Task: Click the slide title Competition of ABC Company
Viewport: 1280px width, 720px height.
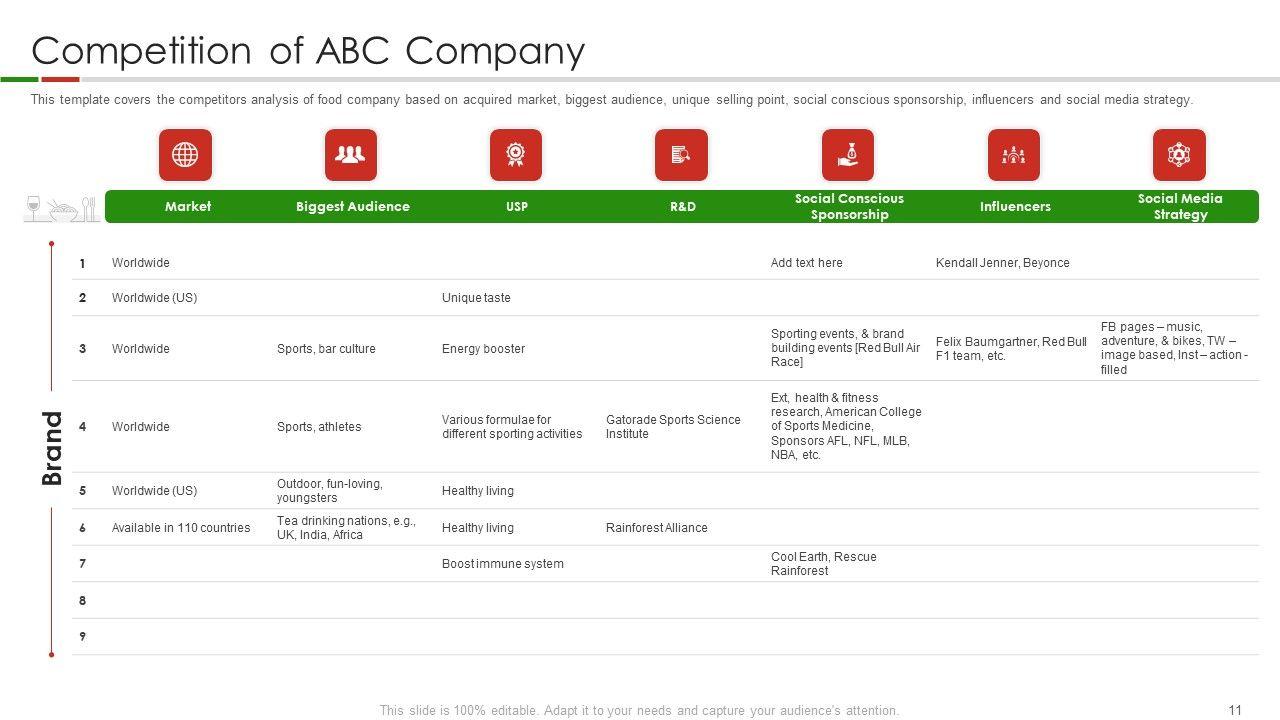Action: click(x=308, y=50)
